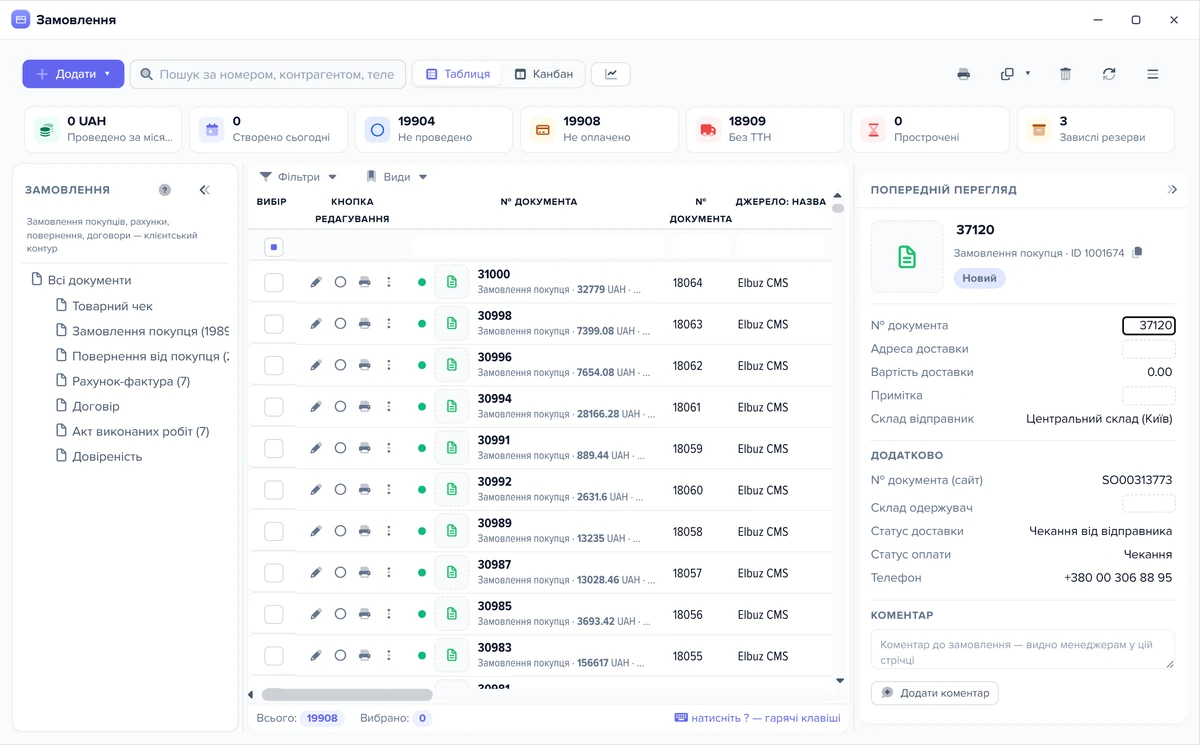Click the comment text area in preview
Screen dimensions: 1200x745
1022,649
